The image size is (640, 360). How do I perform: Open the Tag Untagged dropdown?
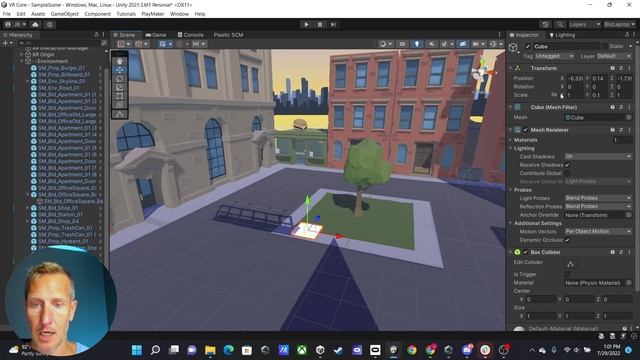(x=554, y=56)
